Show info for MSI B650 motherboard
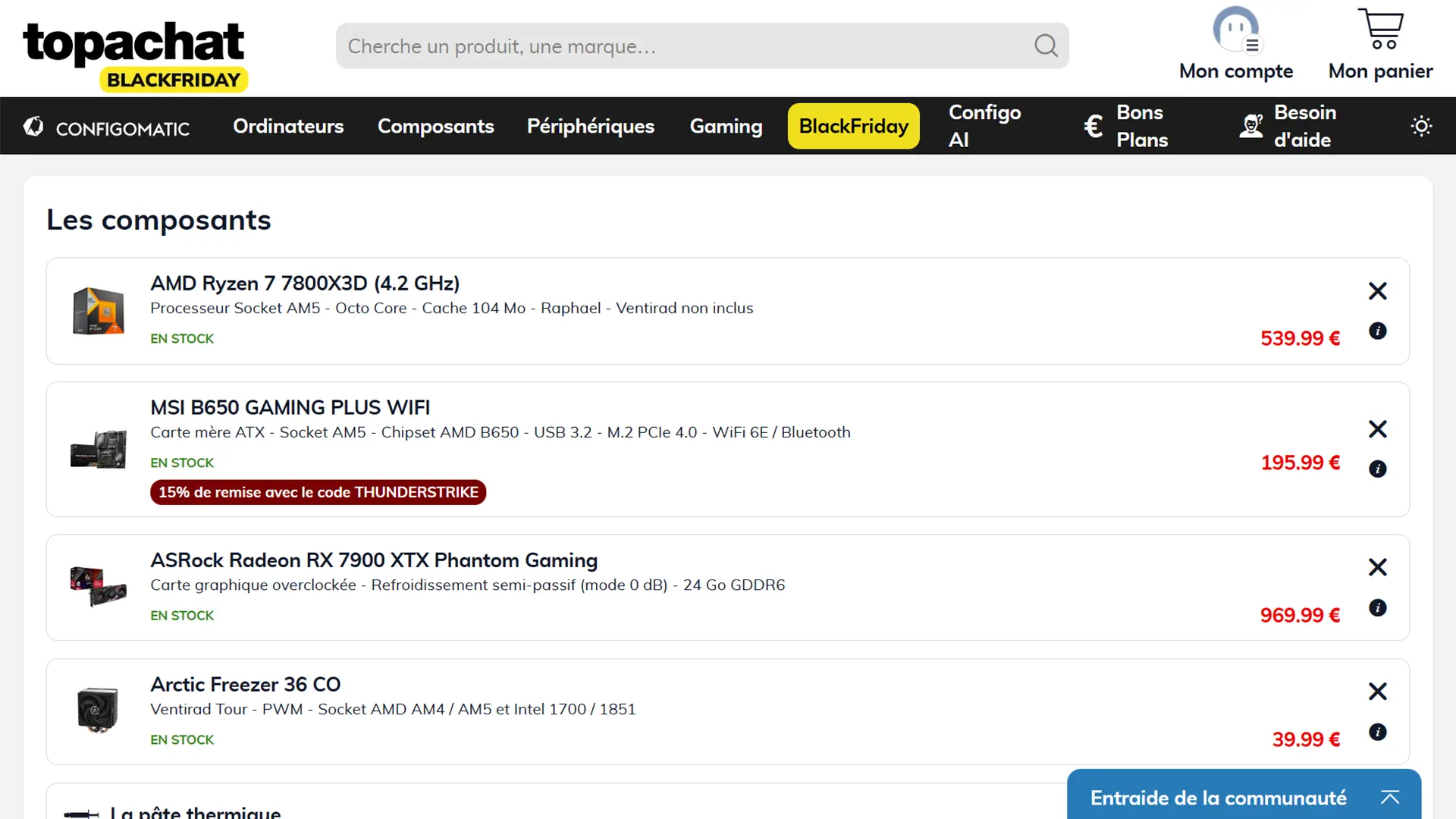This screenshot has width=1456, height=819. click(1378, 469)
